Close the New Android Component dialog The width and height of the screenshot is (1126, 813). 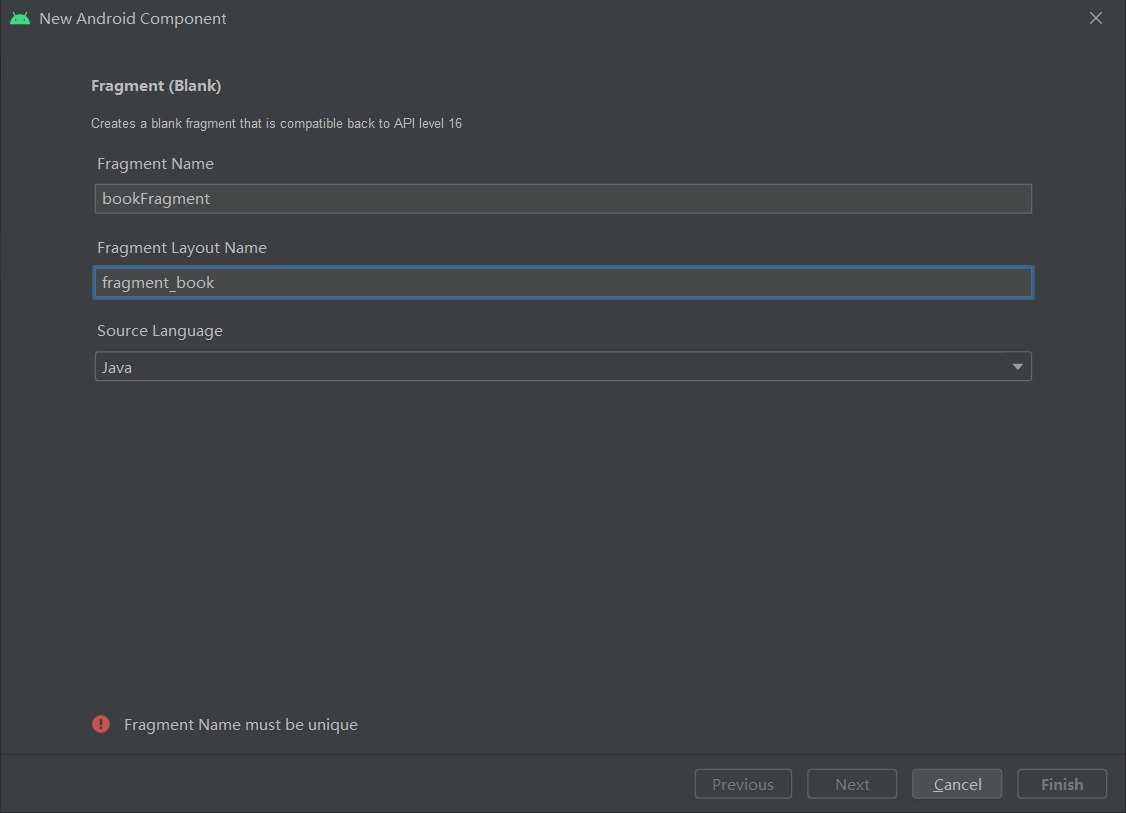coord(1095,19)
